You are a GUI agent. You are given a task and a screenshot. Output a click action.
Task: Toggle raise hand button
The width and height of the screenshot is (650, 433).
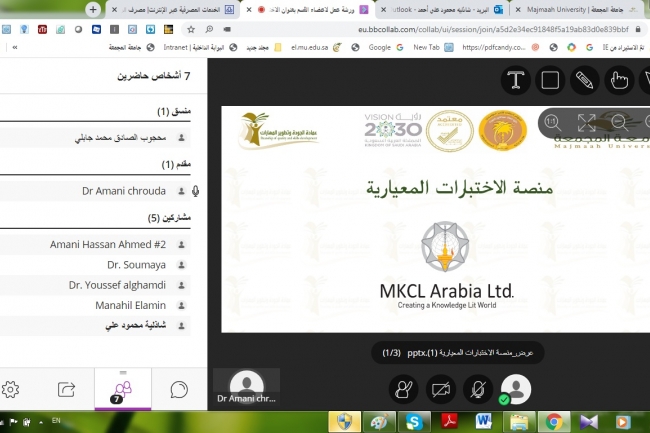coord(403,389)
